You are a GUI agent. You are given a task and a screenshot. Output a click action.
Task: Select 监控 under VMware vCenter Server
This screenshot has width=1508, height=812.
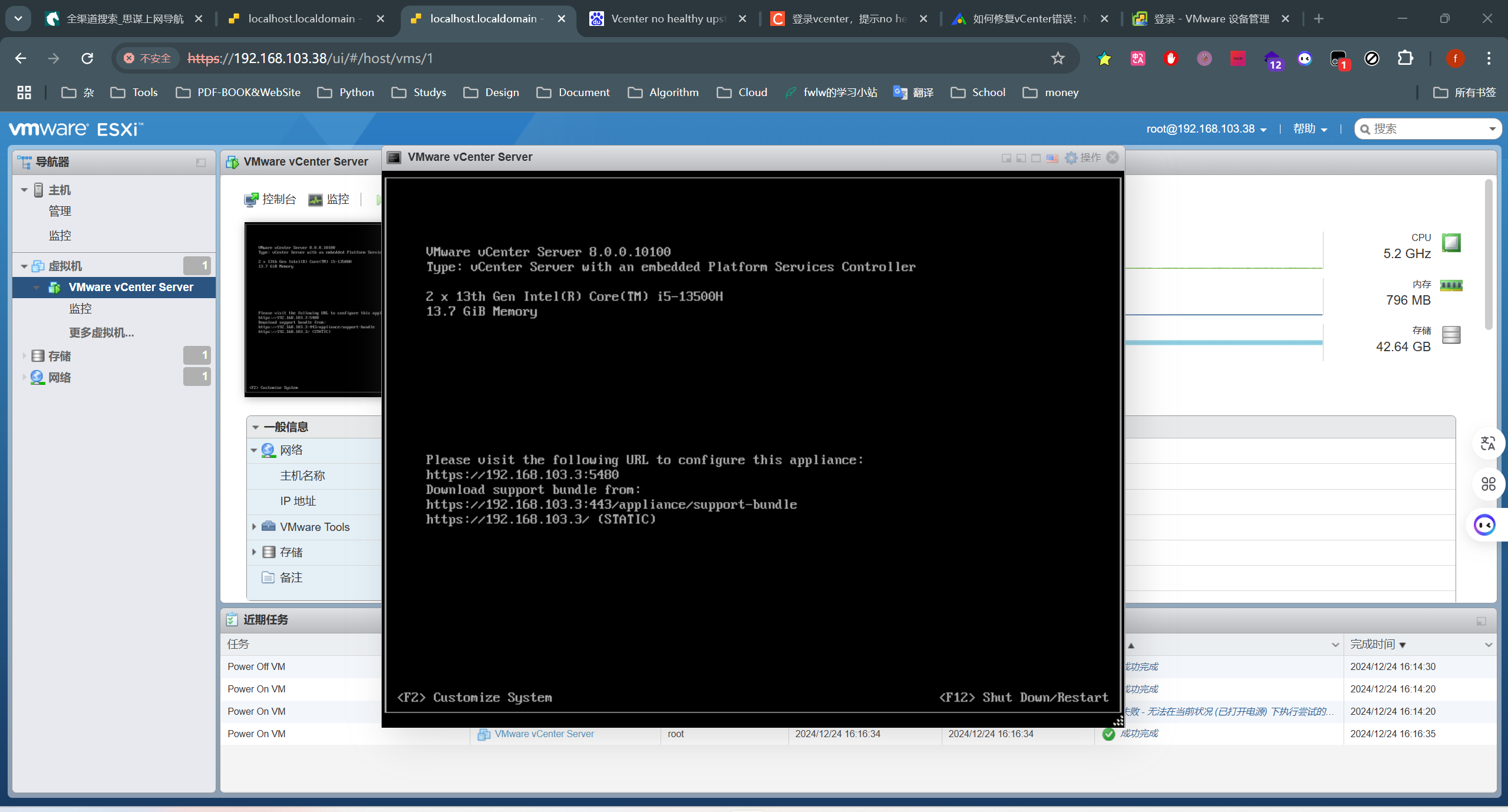click(x=80, y=308)
